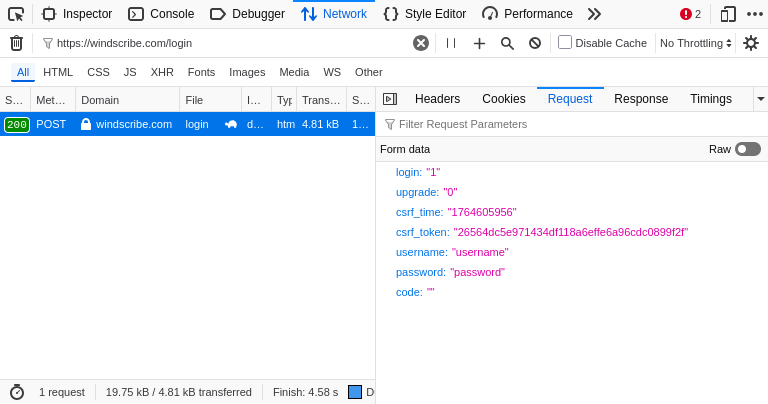Toggle the Raw form data switch
This screenshot has width=768, height=404.
click(x=747, y=149)
